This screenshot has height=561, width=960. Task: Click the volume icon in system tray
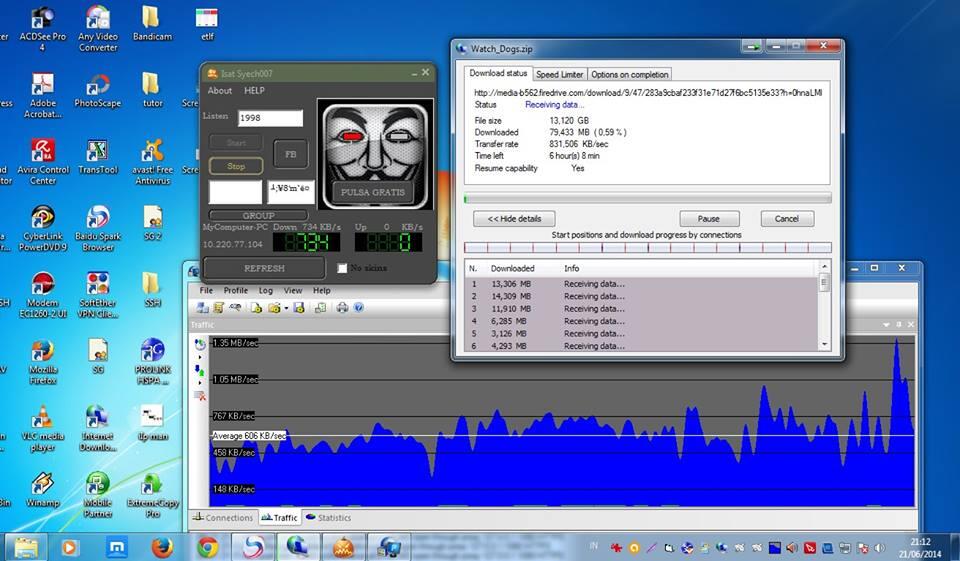pos(880,548)
